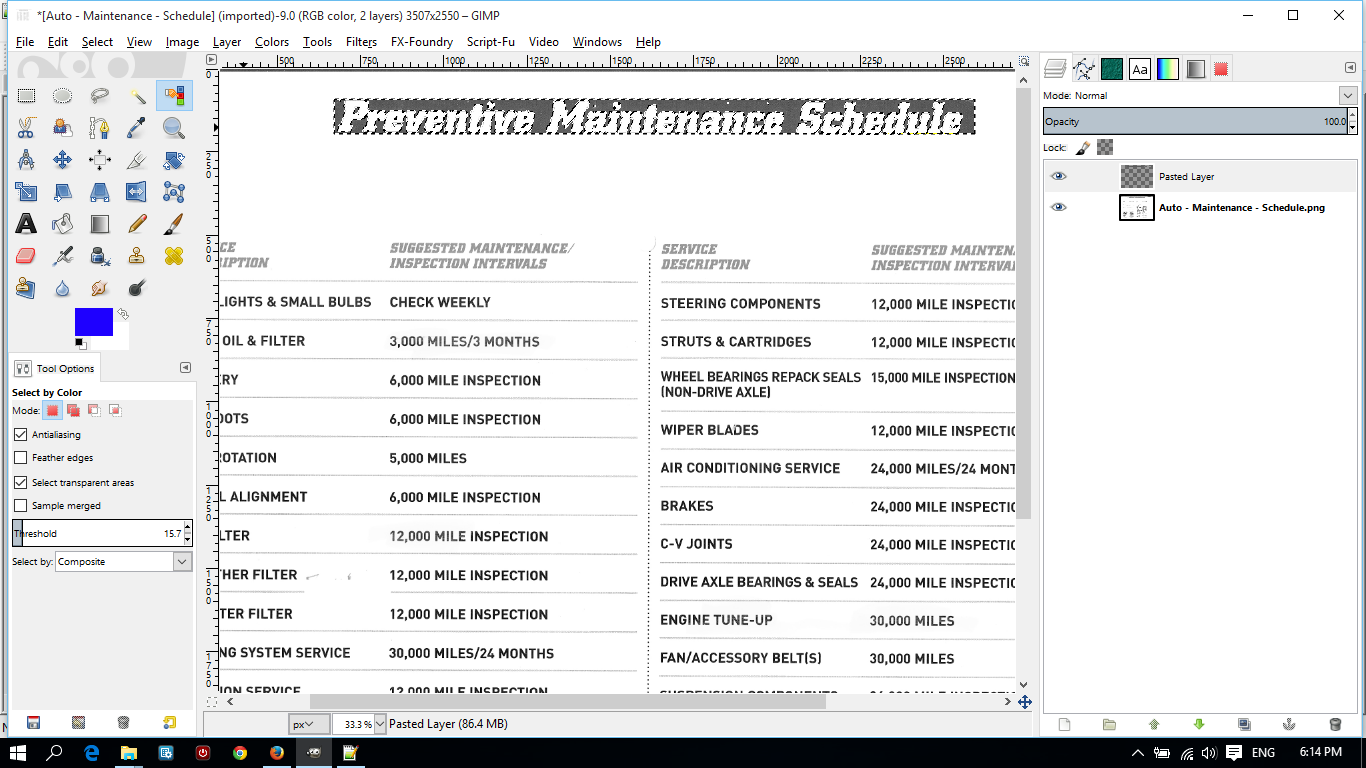Enable the Sample merged checkbox
This screenshot has height=768, width=1366.
pos(21,506)
